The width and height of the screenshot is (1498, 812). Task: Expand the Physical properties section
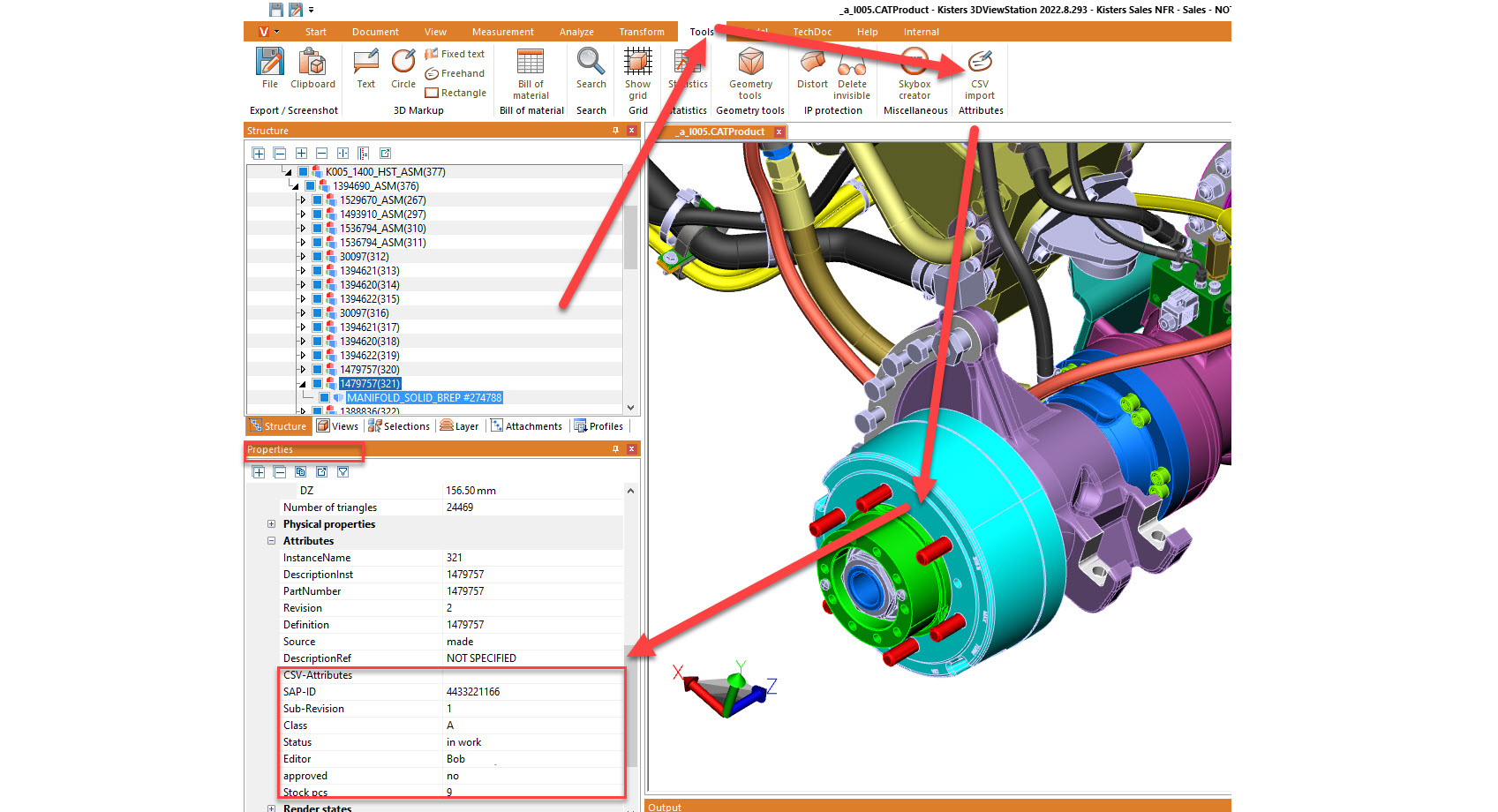click(x=271, y=524)
